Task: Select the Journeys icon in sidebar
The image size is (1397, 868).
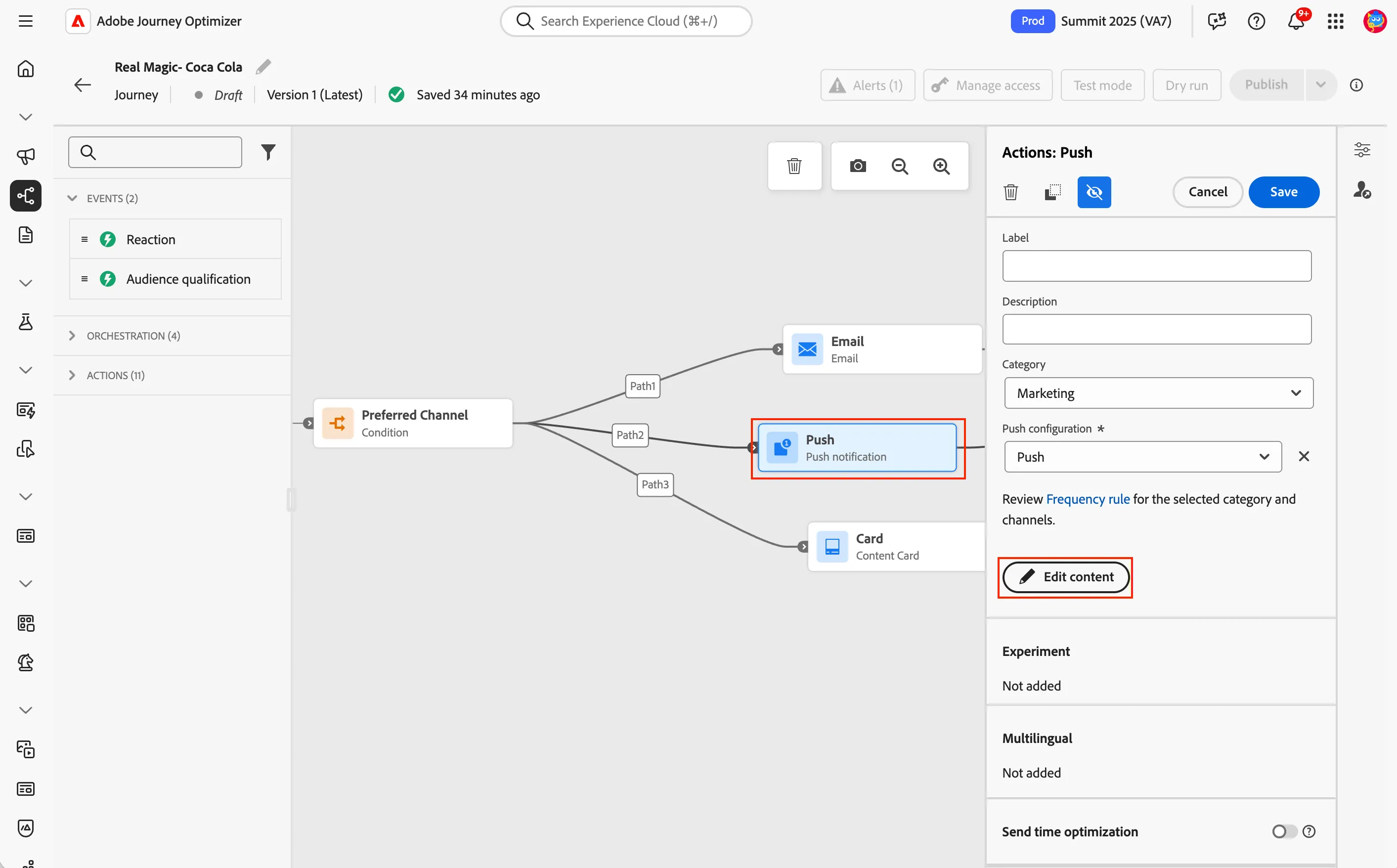Action: 25,196
